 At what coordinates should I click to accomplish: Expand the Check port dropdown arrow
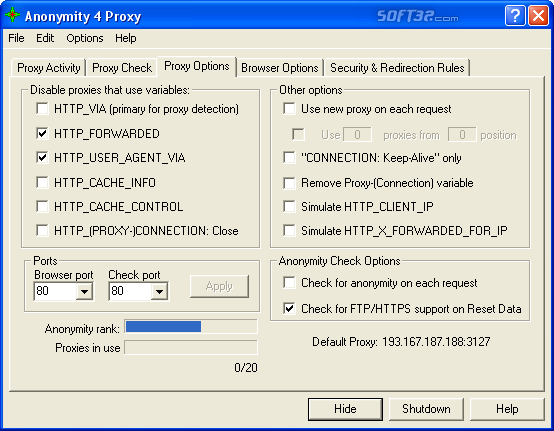pos(159,291)
